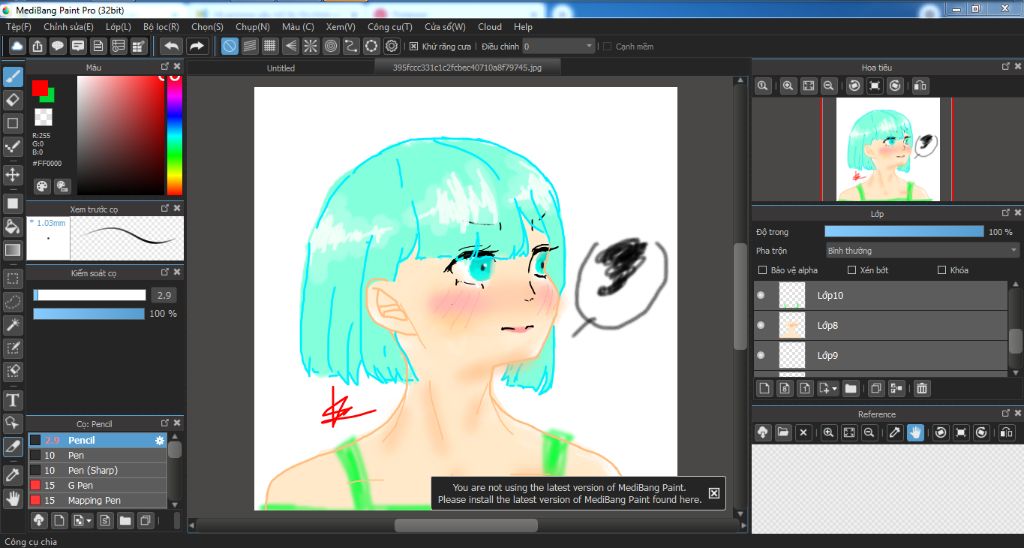Click the Undo arrow

171,46
